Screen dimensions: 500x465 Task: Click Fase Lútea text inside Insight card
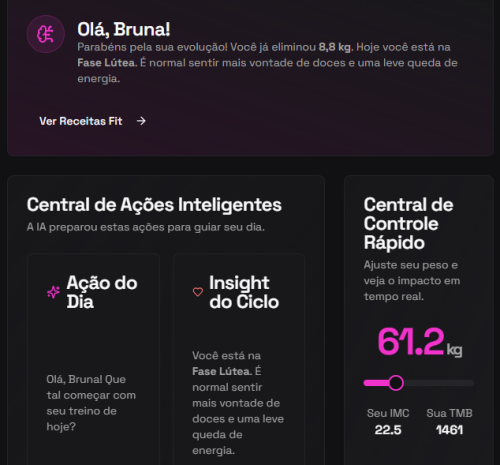(222, 371)
